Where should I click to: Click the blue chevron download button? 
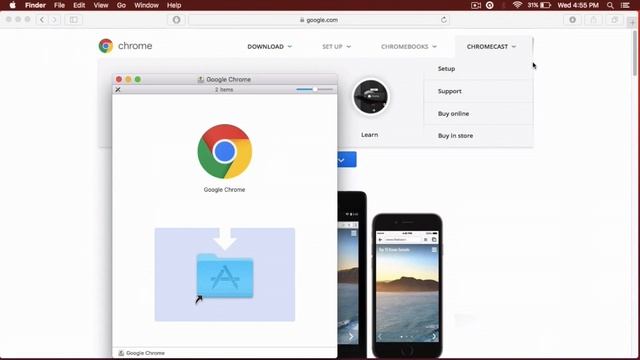[347, 160]
